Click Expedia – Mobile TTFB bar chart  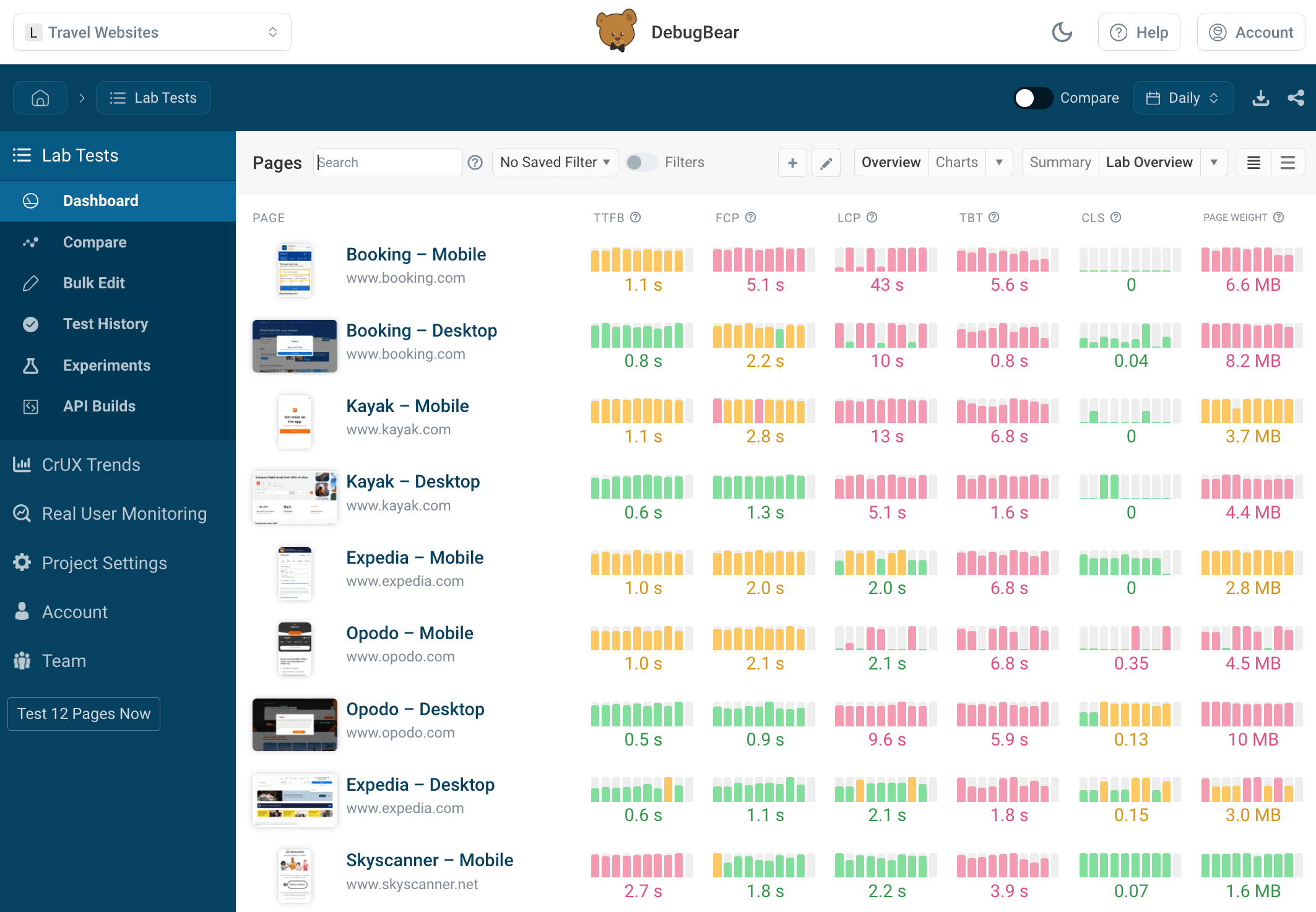642,562
